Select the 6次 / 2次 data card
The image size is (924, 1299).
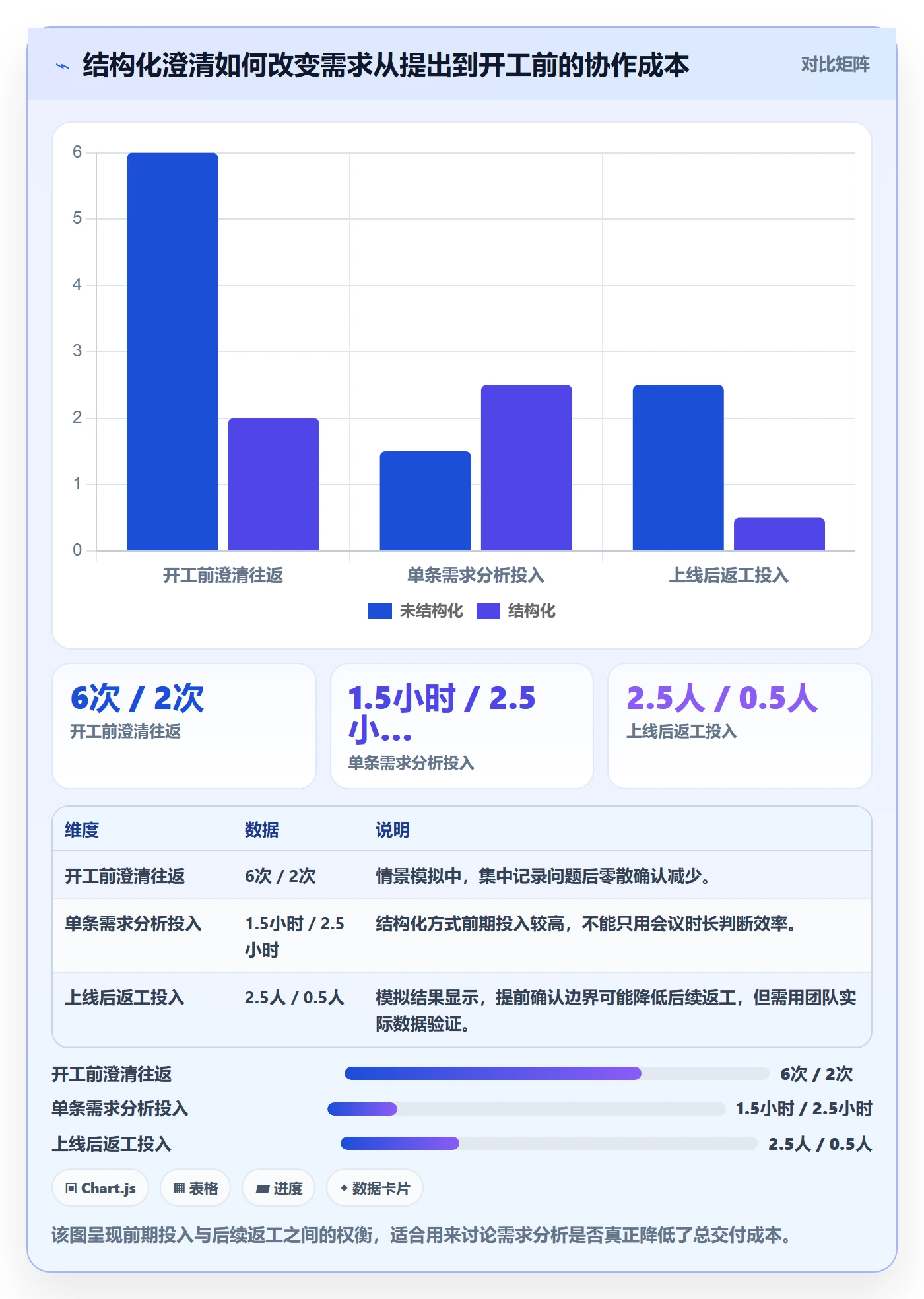click(x=184, y=726)
